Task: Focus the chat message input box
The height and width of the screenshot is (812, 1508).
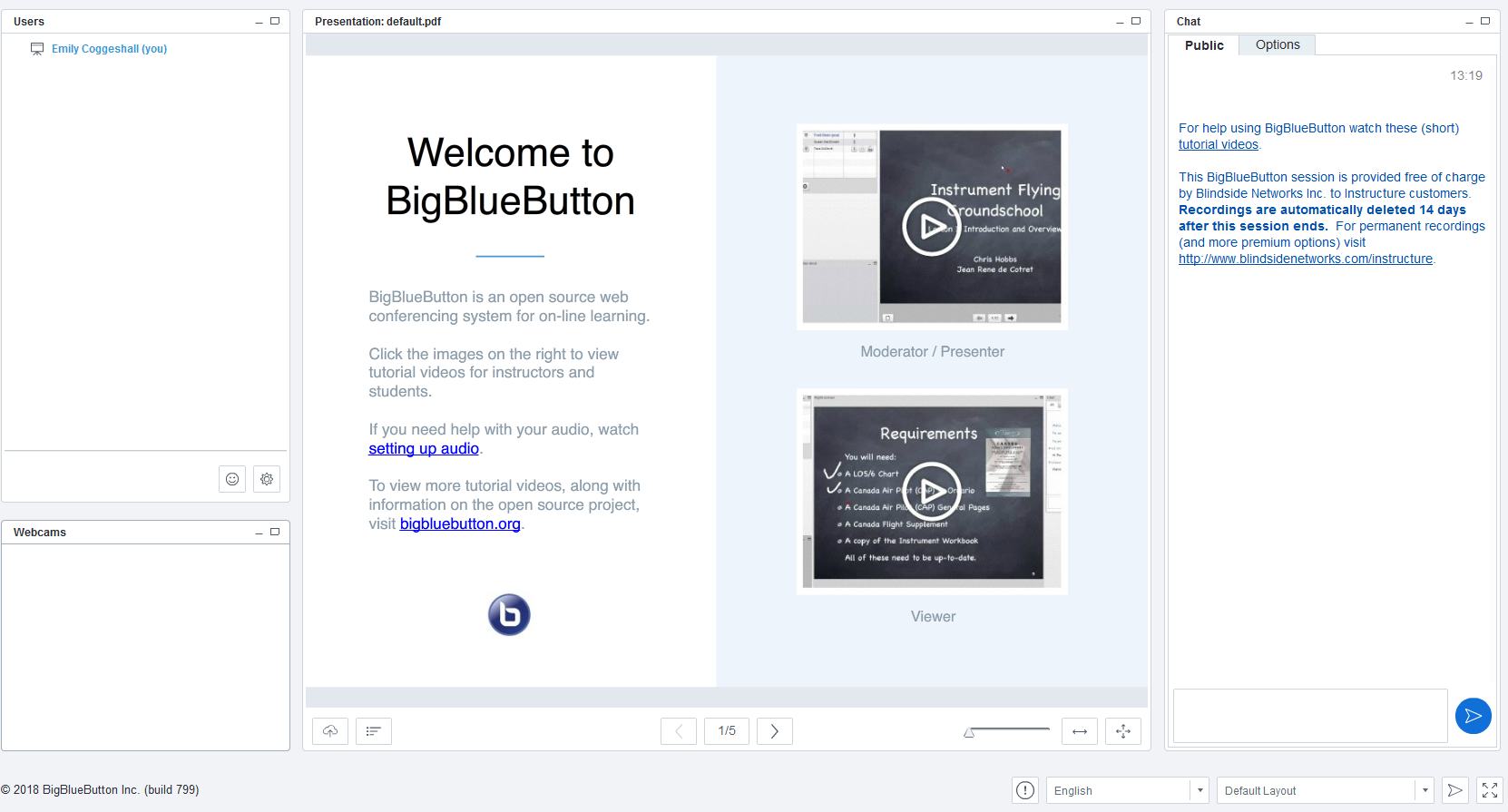Action: [x=1310, y=716]
